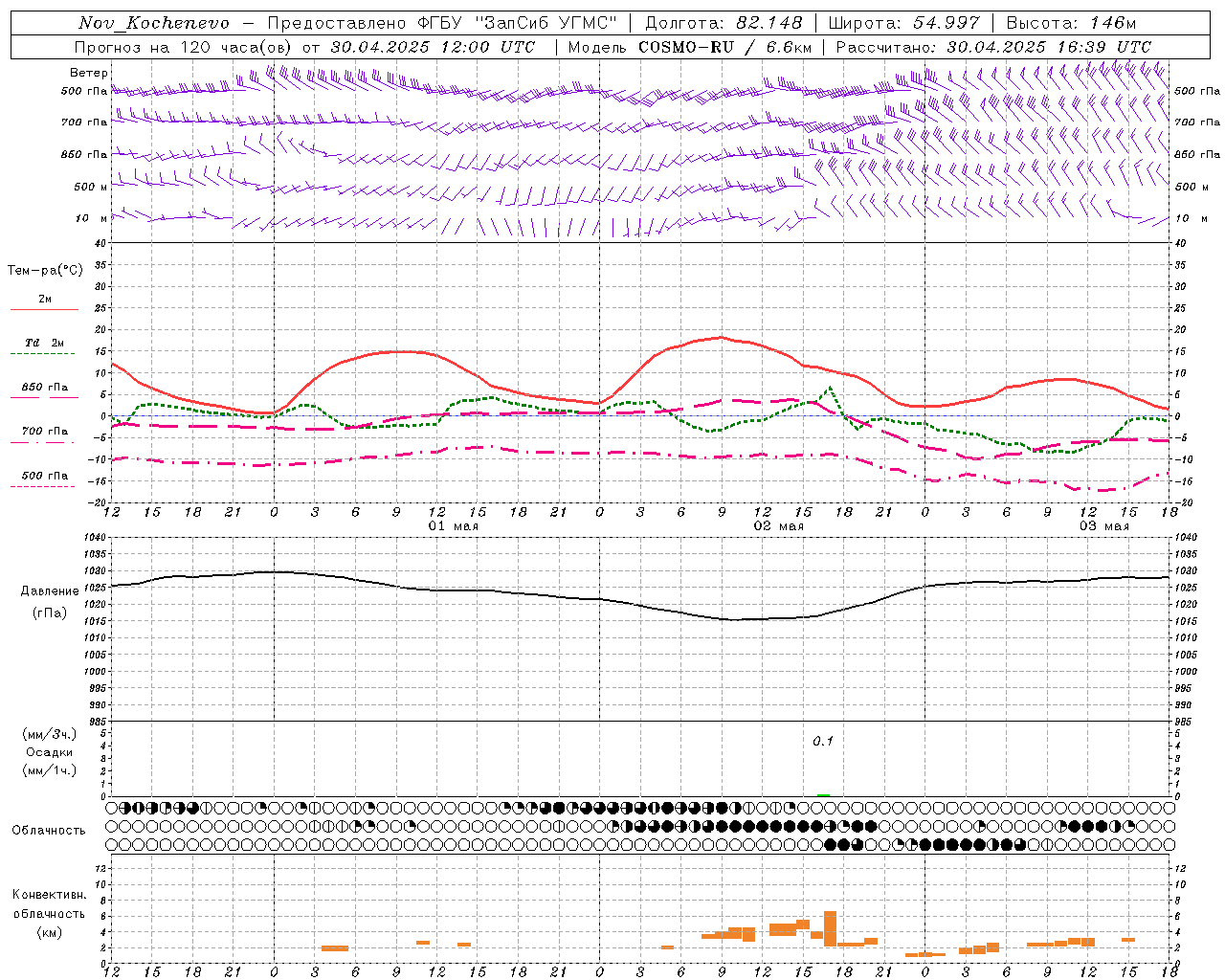This screenshot has width=1225, height=980.
Task: Click the Тем-ра(°C) axis title
Action: [45, 271]
